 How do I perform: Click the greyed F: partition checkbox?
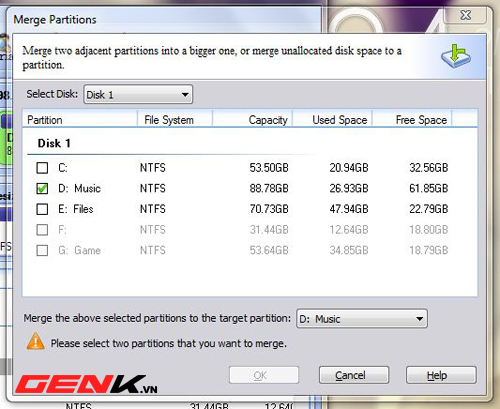point(42,230)
